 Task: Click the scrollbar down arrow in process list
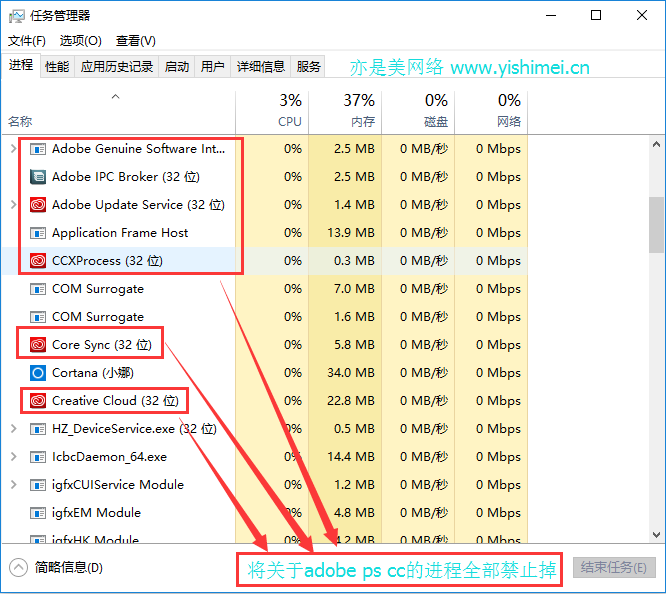click(x=656, y=535)
